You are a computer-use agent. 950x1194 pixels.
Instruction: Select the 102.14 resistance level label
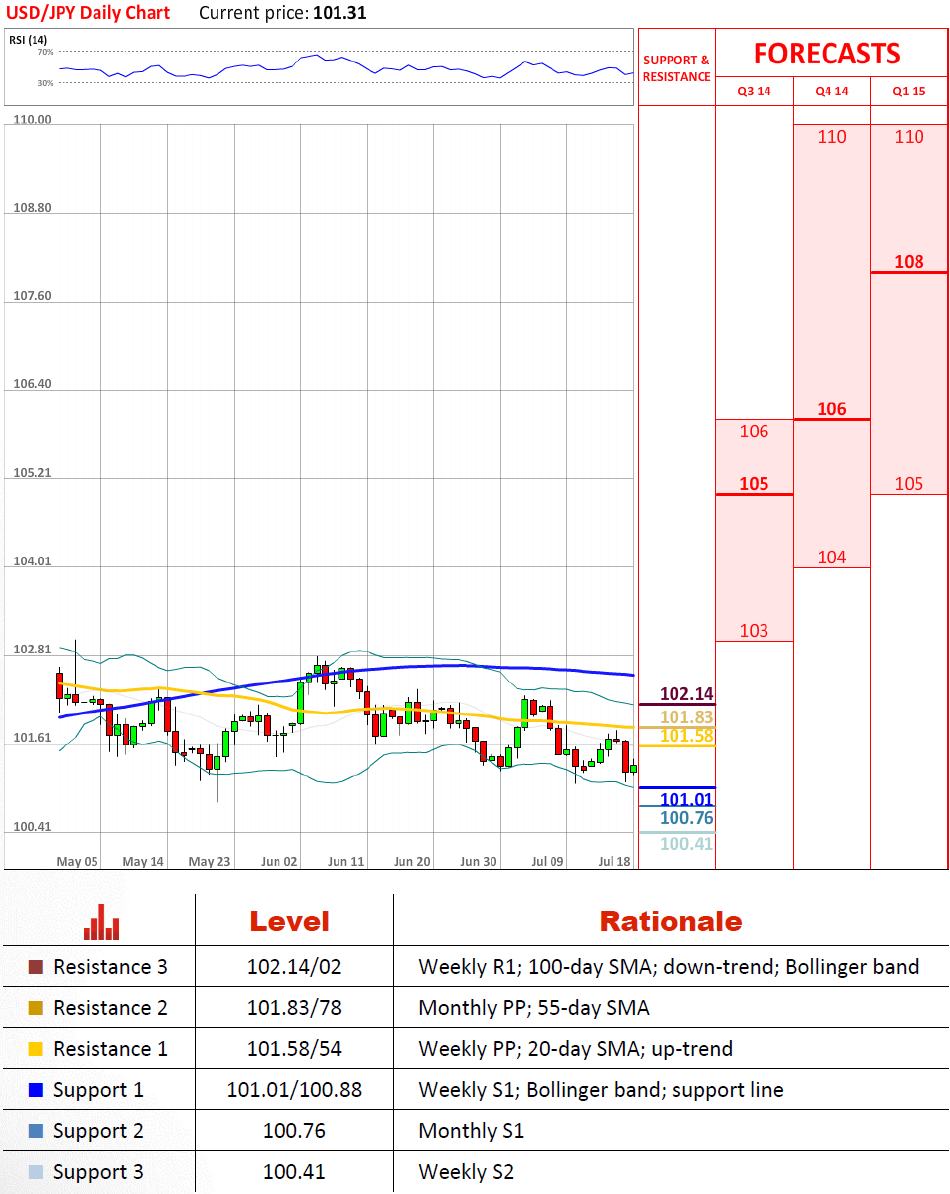pos(686,694)
